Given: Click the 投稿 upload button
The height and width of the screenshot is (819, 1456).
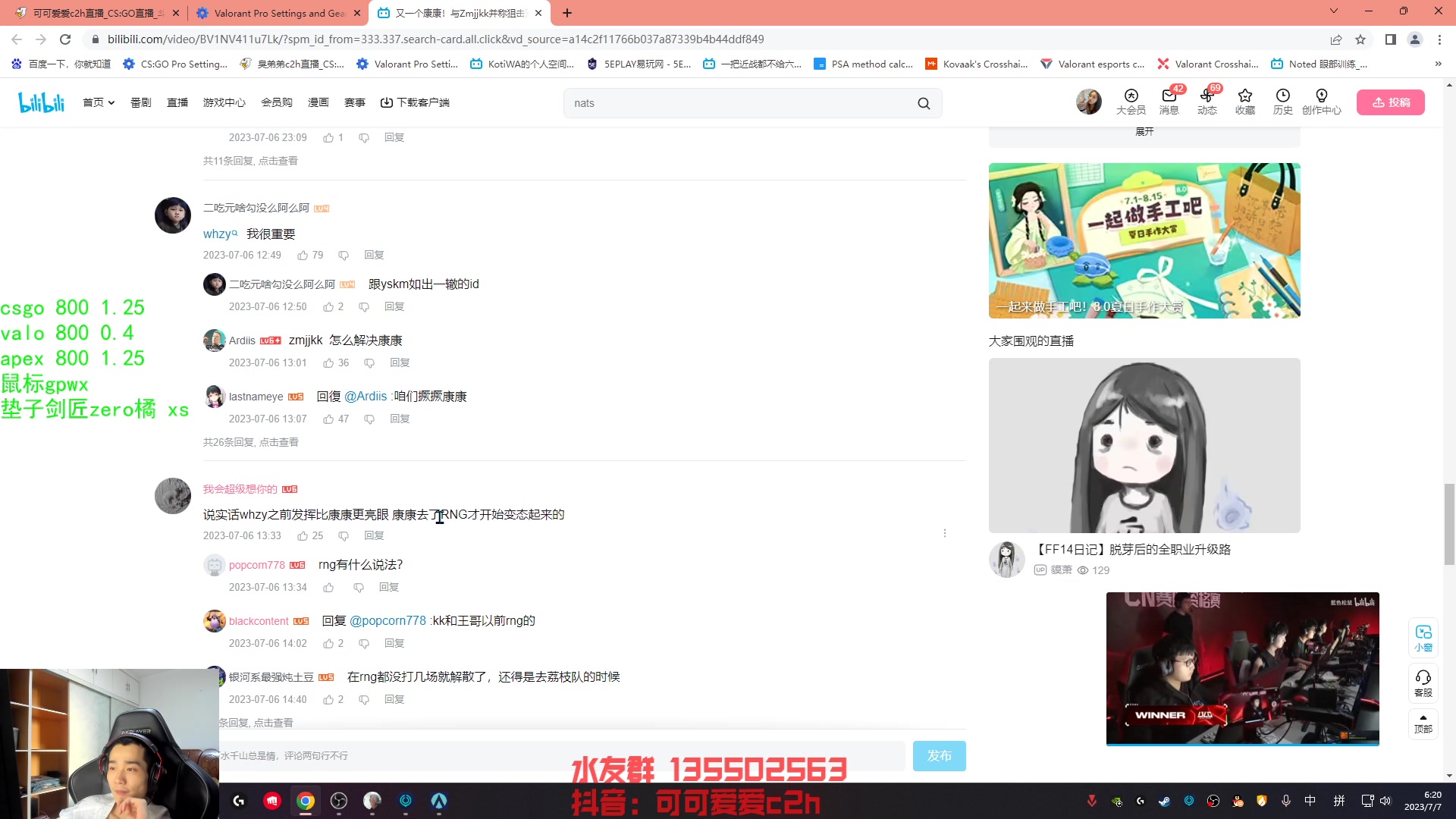Looking at the screenshot, I should pyautogui.click(x=1390, y=102).
